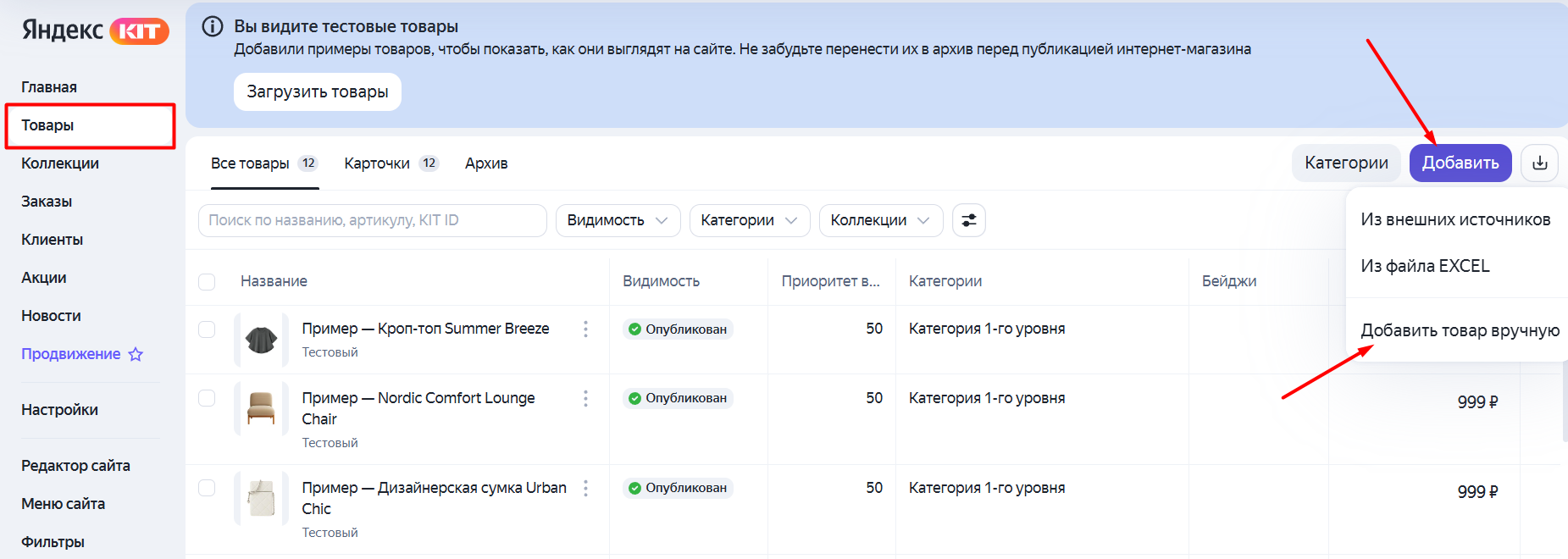
Task: Check the box for Nordic Comfort Lounge Chair
Action: pyautogui.click(x=207, y=398)
